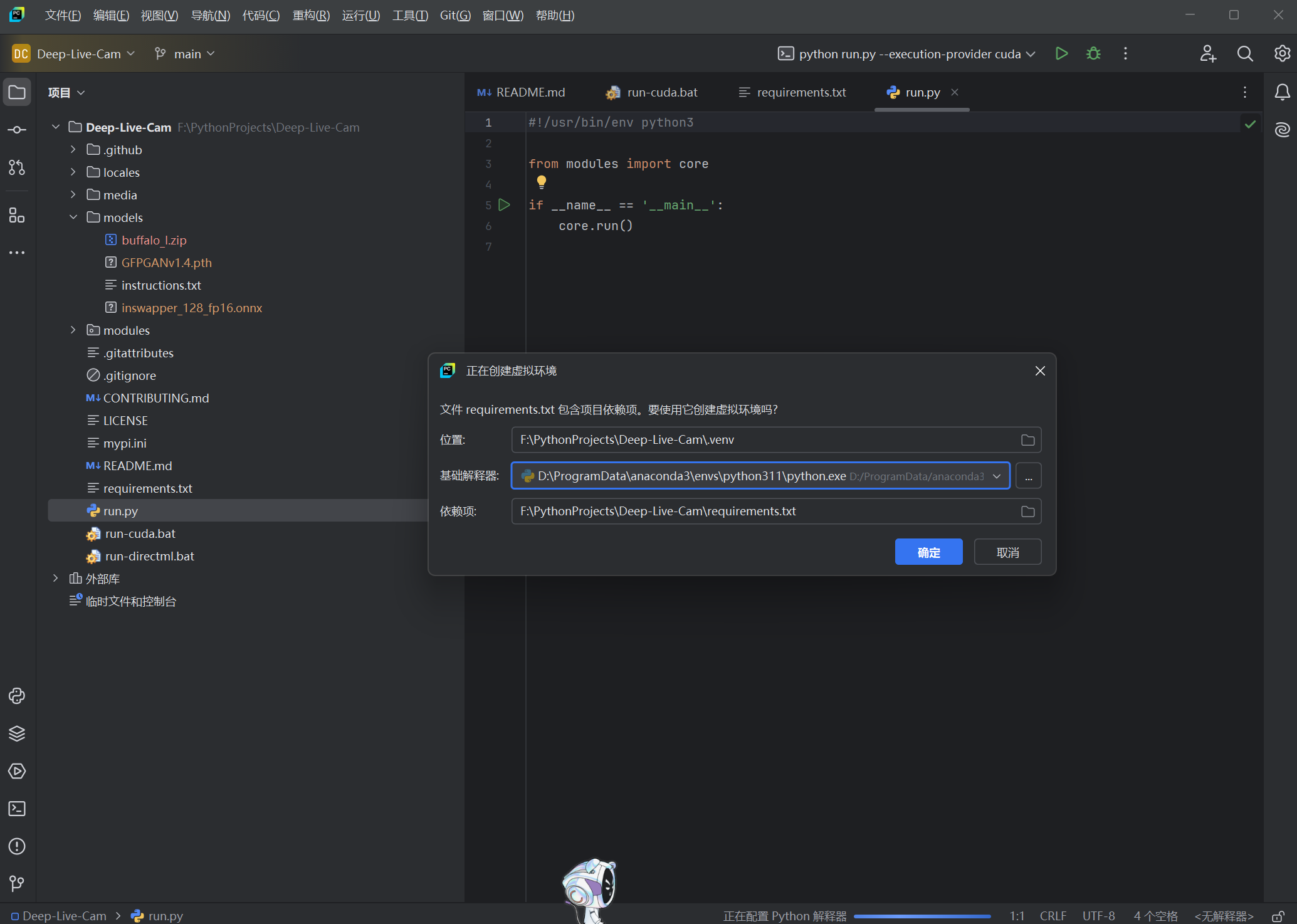
Task: Click the AI Assistant spiral icon
Action: [x=1282, y=130]
